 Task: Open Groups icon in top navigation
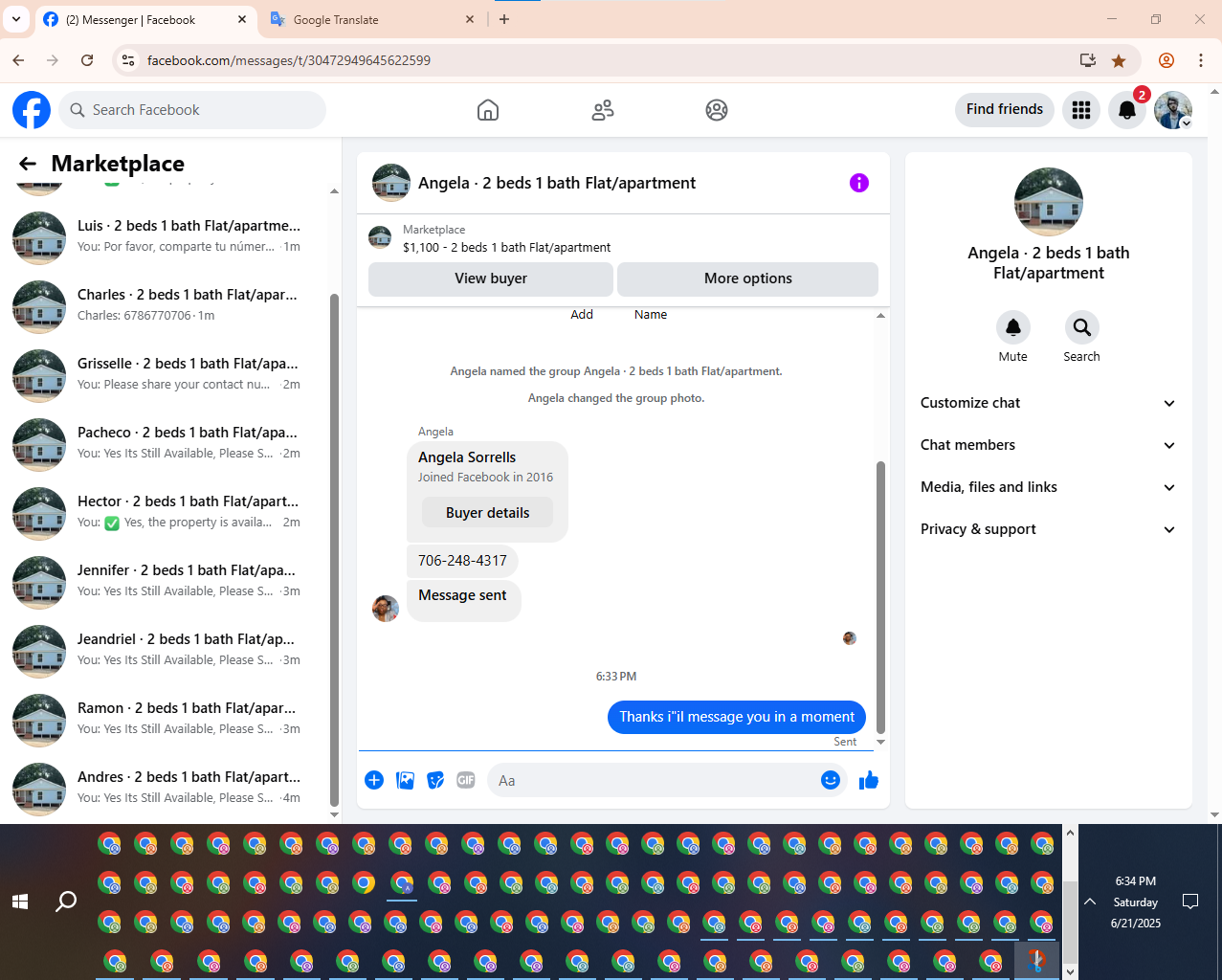(717, 110)
